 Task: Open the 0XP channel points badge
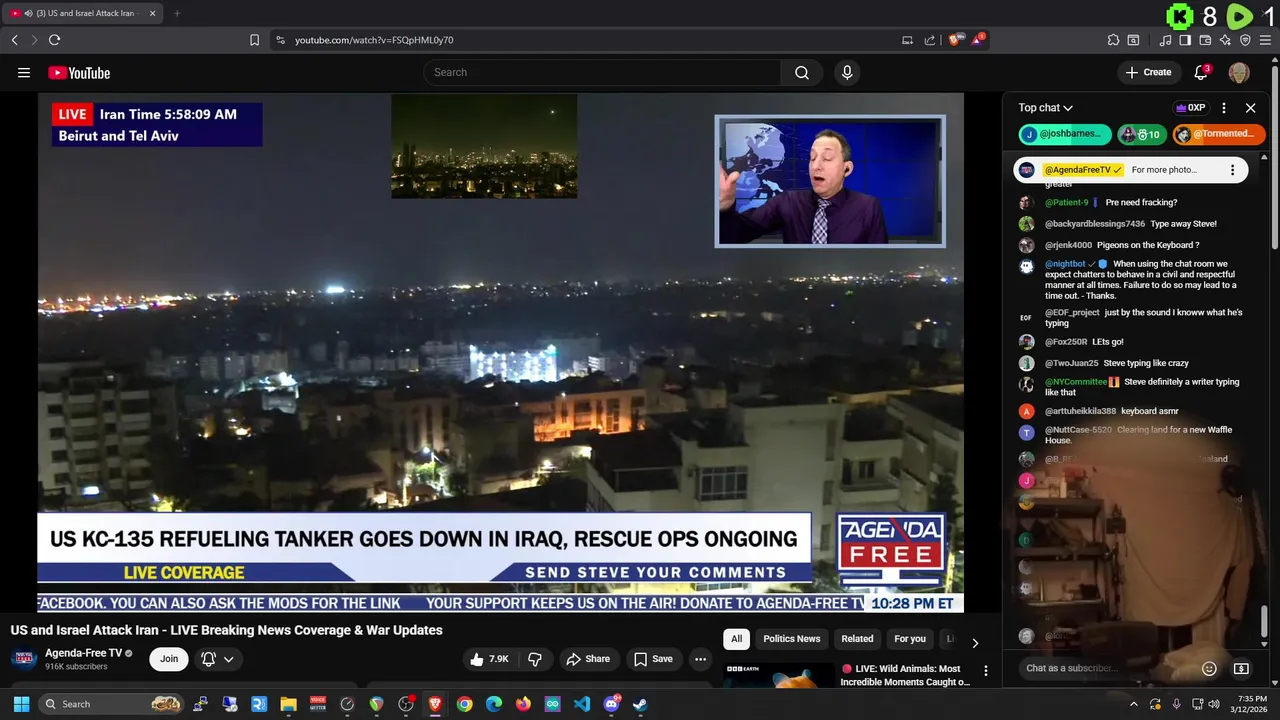(x=1190, y=108)
